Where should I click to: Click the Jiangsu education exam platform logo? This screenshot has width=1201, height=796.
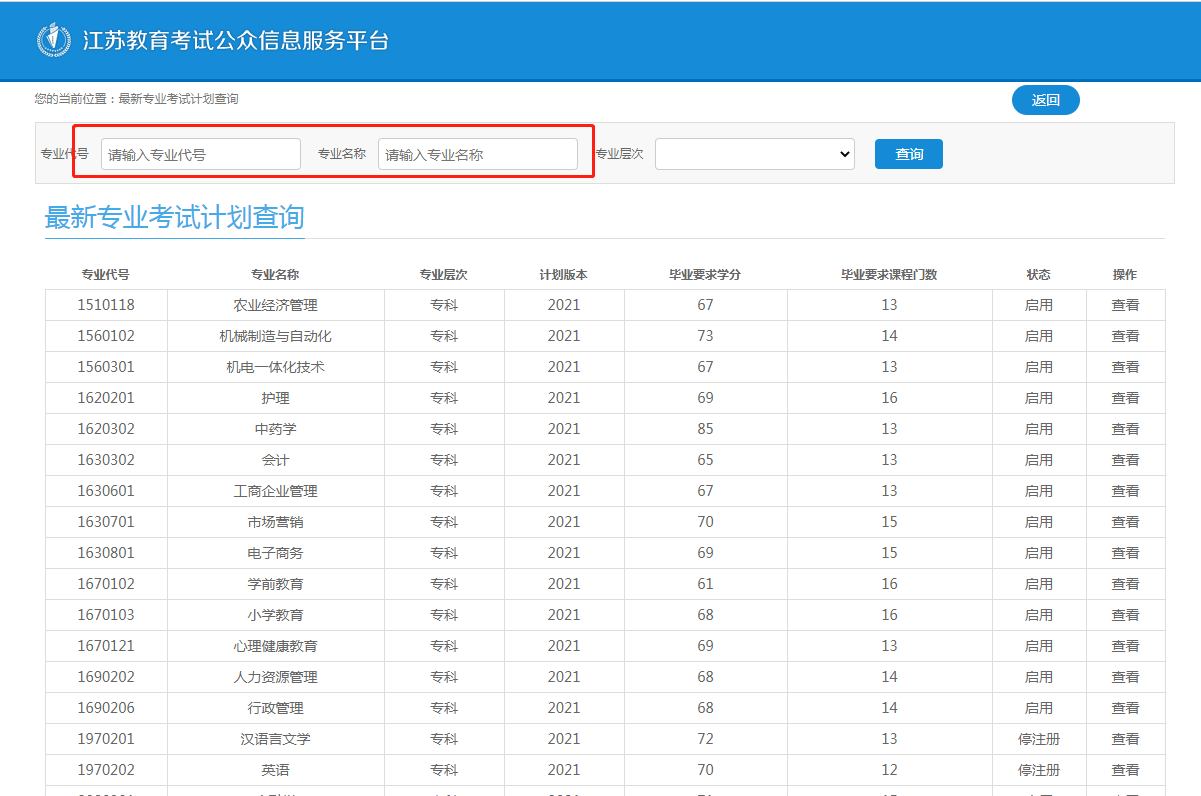tap(54, 40)
